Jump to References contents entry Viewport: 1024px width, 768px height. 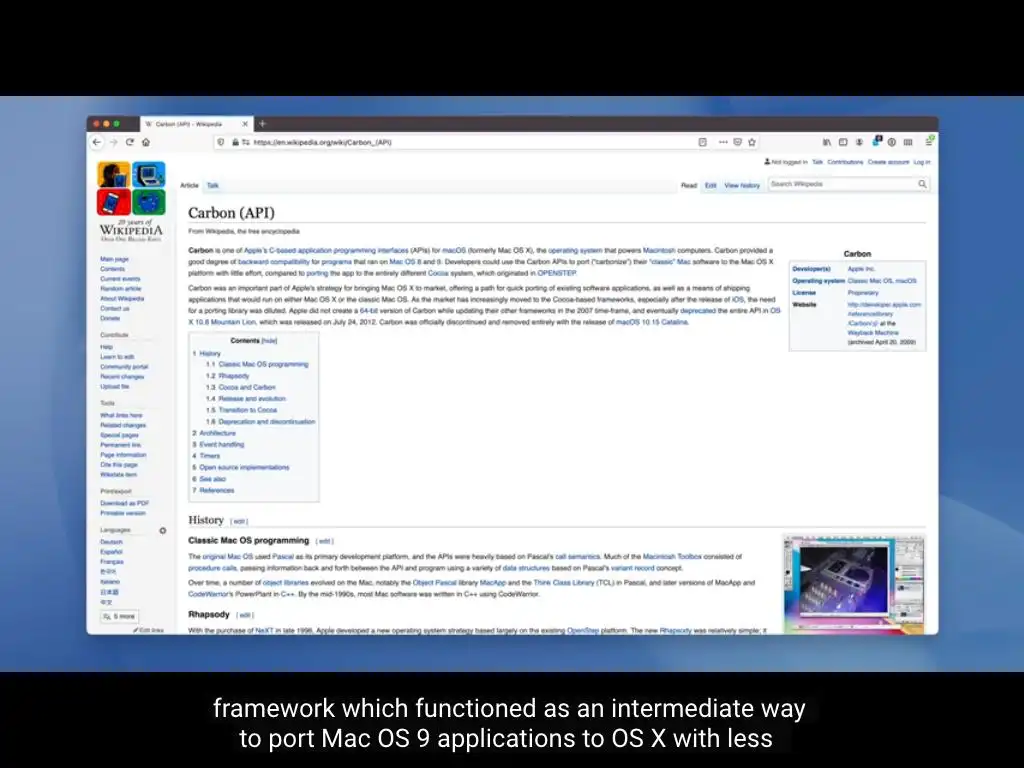tap(217, 490)
